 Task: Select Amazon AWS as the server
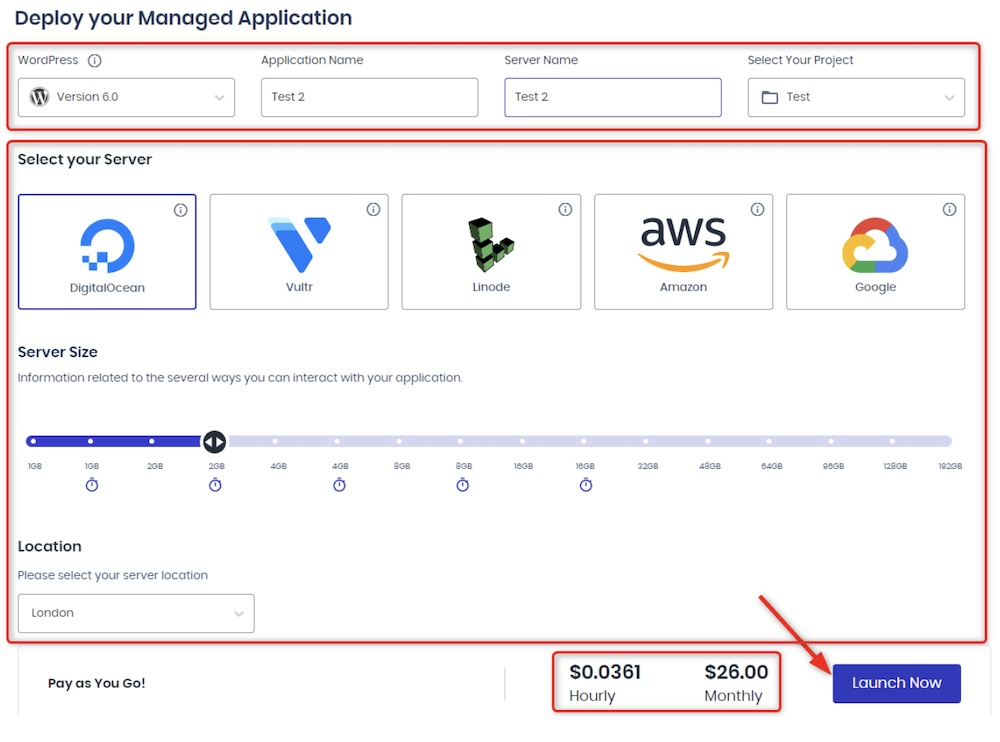click(683, 252)
